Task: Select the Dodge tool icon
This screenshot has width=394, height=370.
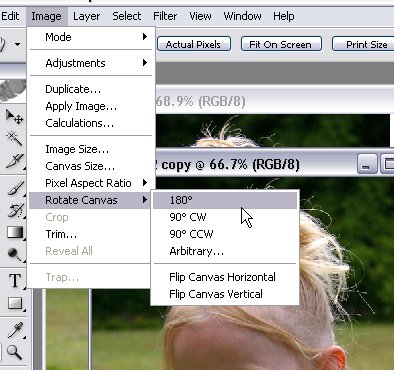Action: coord(15,254)
